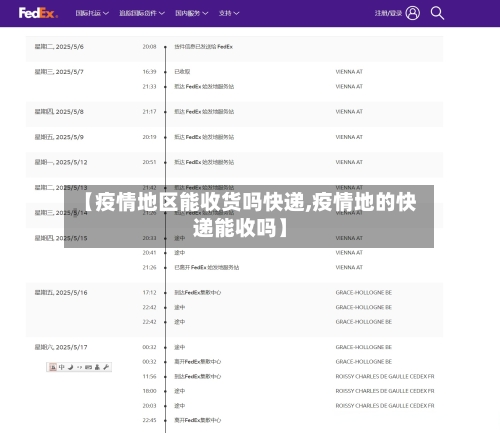Expand the 支持 menu
Image resolution: width=500 pixels, height=433 pixels.
(x=229, y=13)
